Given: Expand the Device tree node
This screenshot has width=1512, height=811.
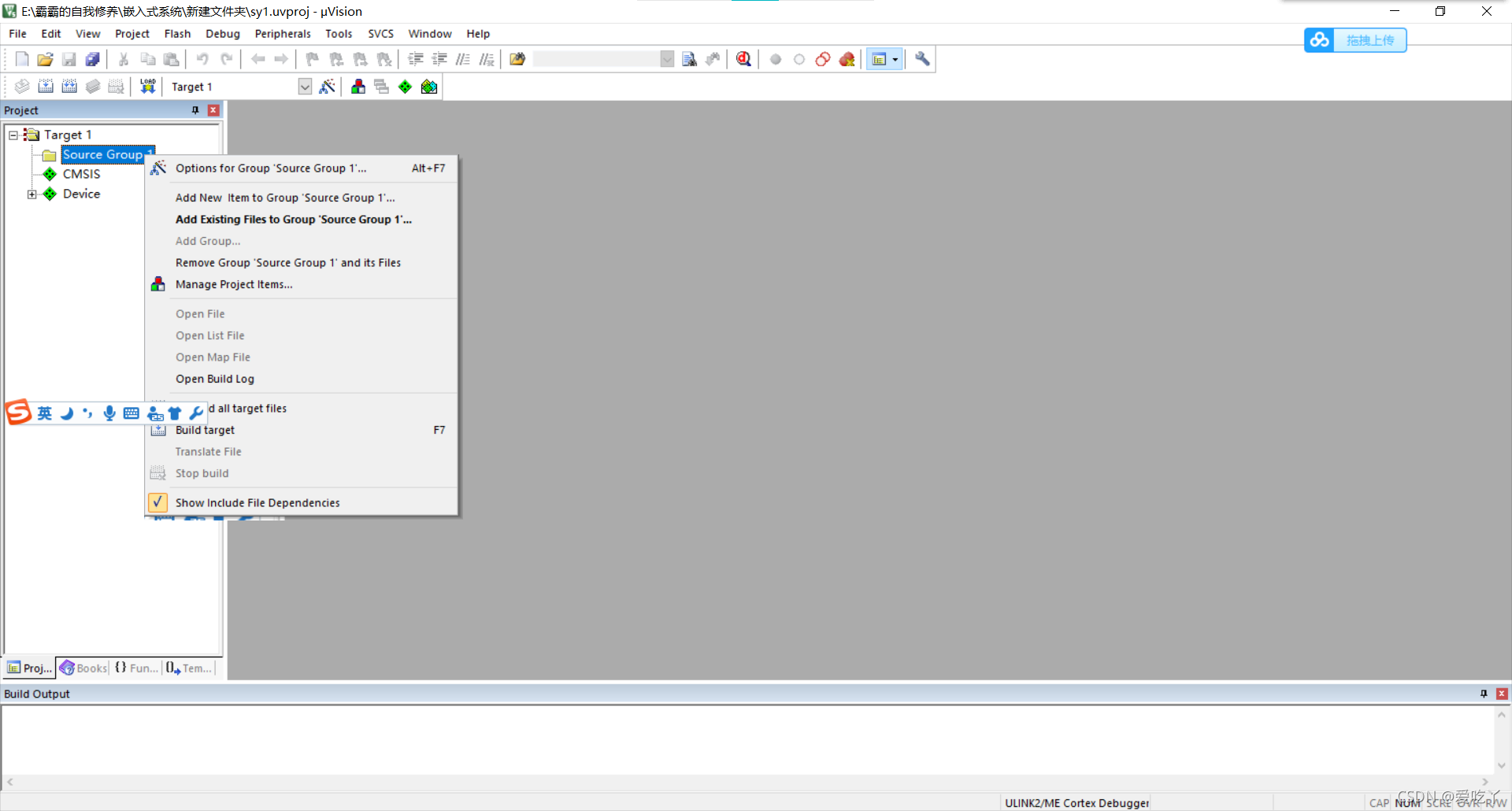Looking at the screenshot, I should coord(32,194).
